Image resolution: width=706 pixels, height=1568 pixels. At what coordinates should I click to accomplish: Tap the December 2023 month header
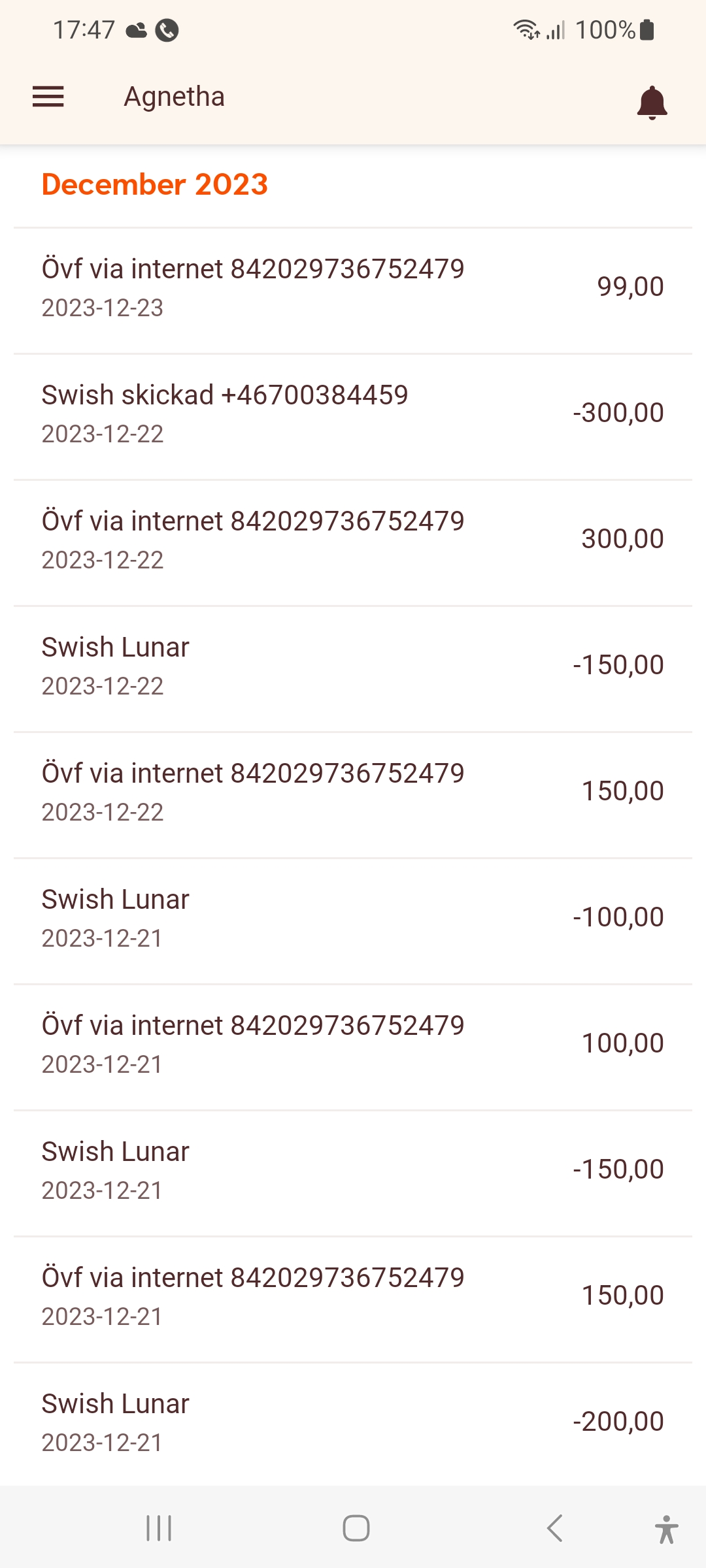point(155,184)
